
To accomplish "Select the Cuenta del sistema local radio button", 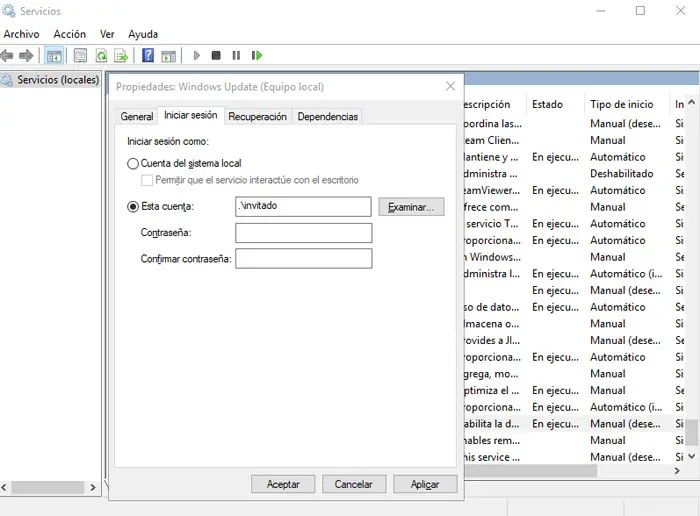I will [133, 163].
